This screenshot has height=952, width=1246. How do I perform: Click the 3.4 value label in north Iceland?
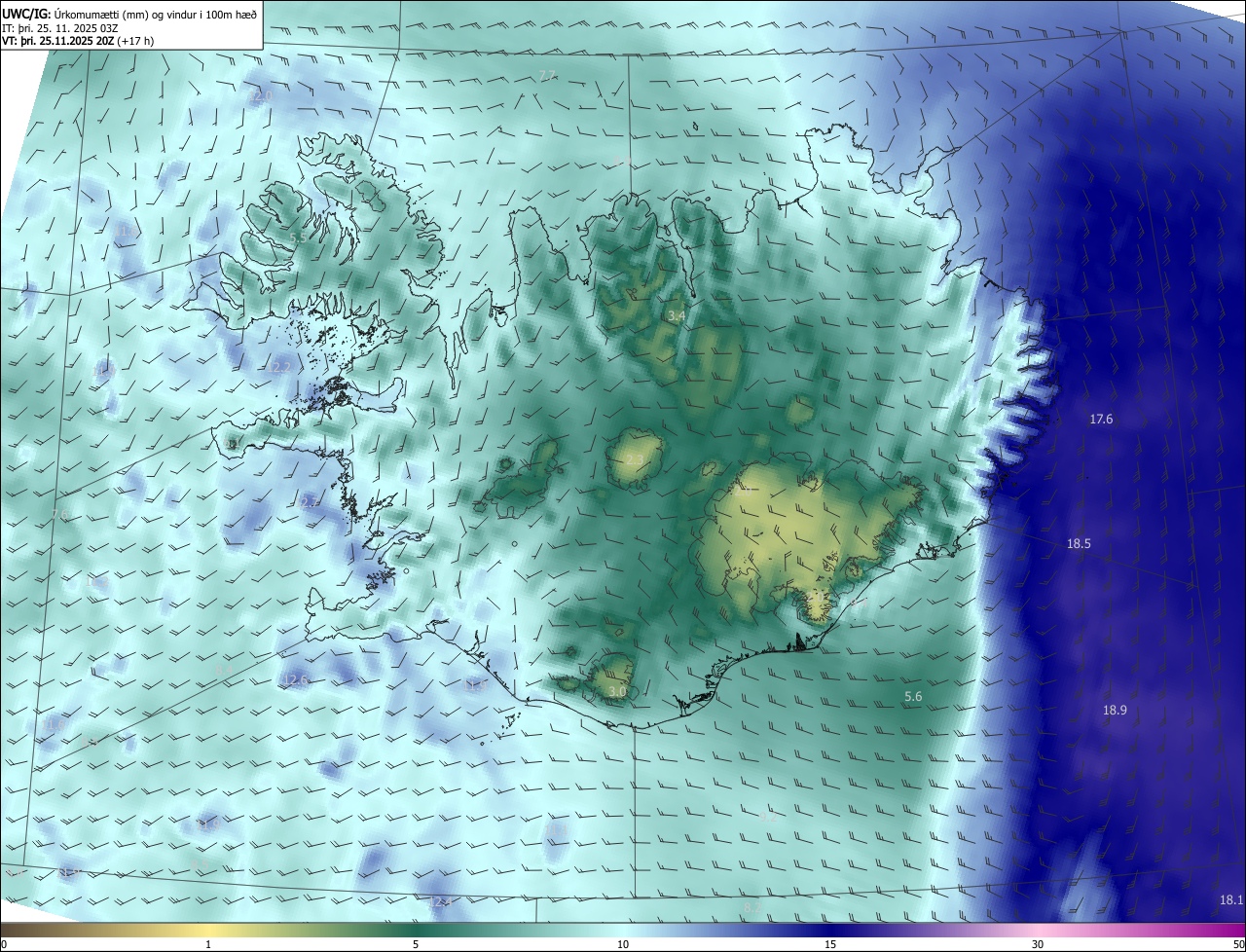(x=676, y=316)
